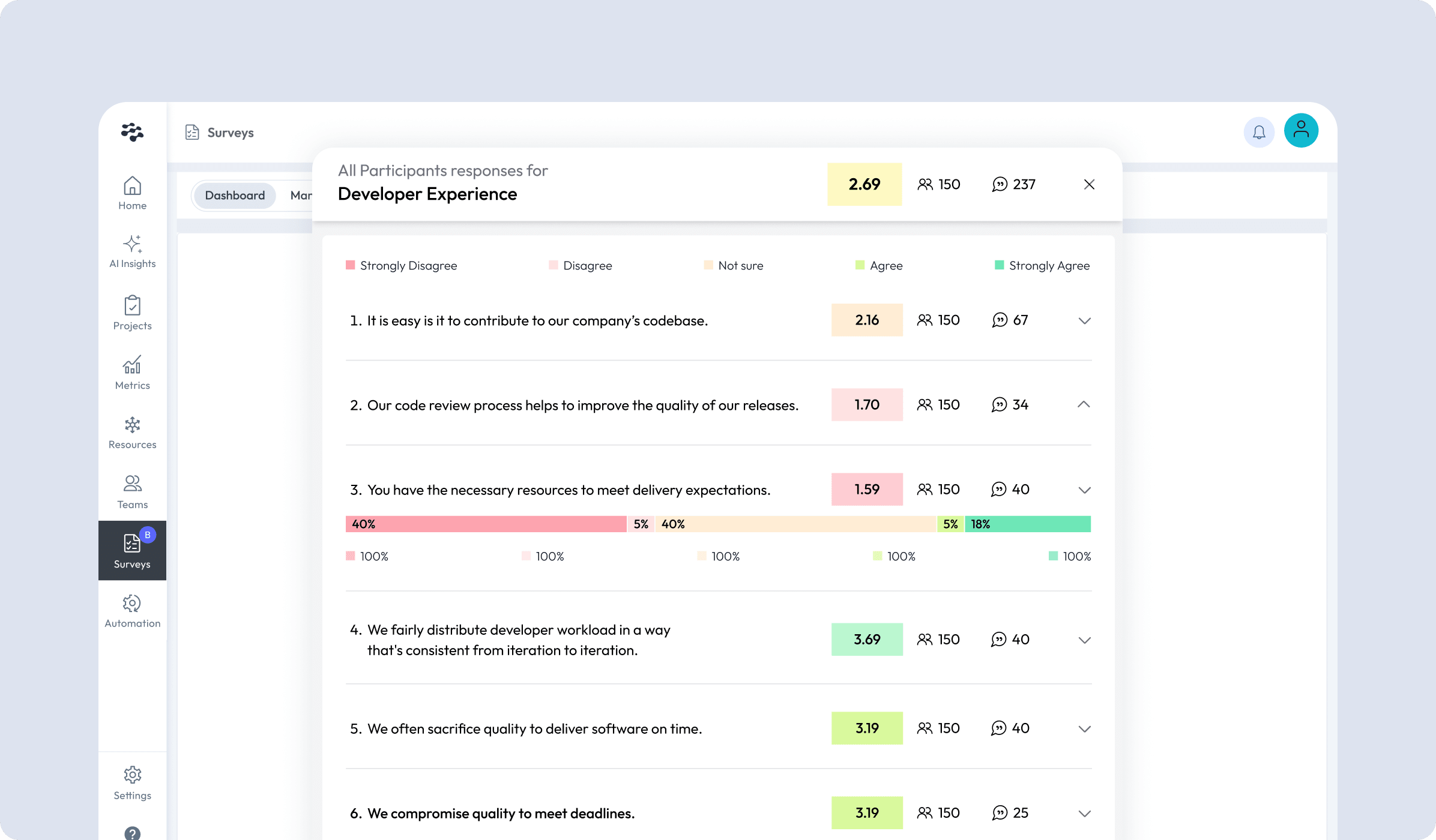1436x840 pixels.
Task: Click the notifications bell icon
Action: tap(1259, 132)
